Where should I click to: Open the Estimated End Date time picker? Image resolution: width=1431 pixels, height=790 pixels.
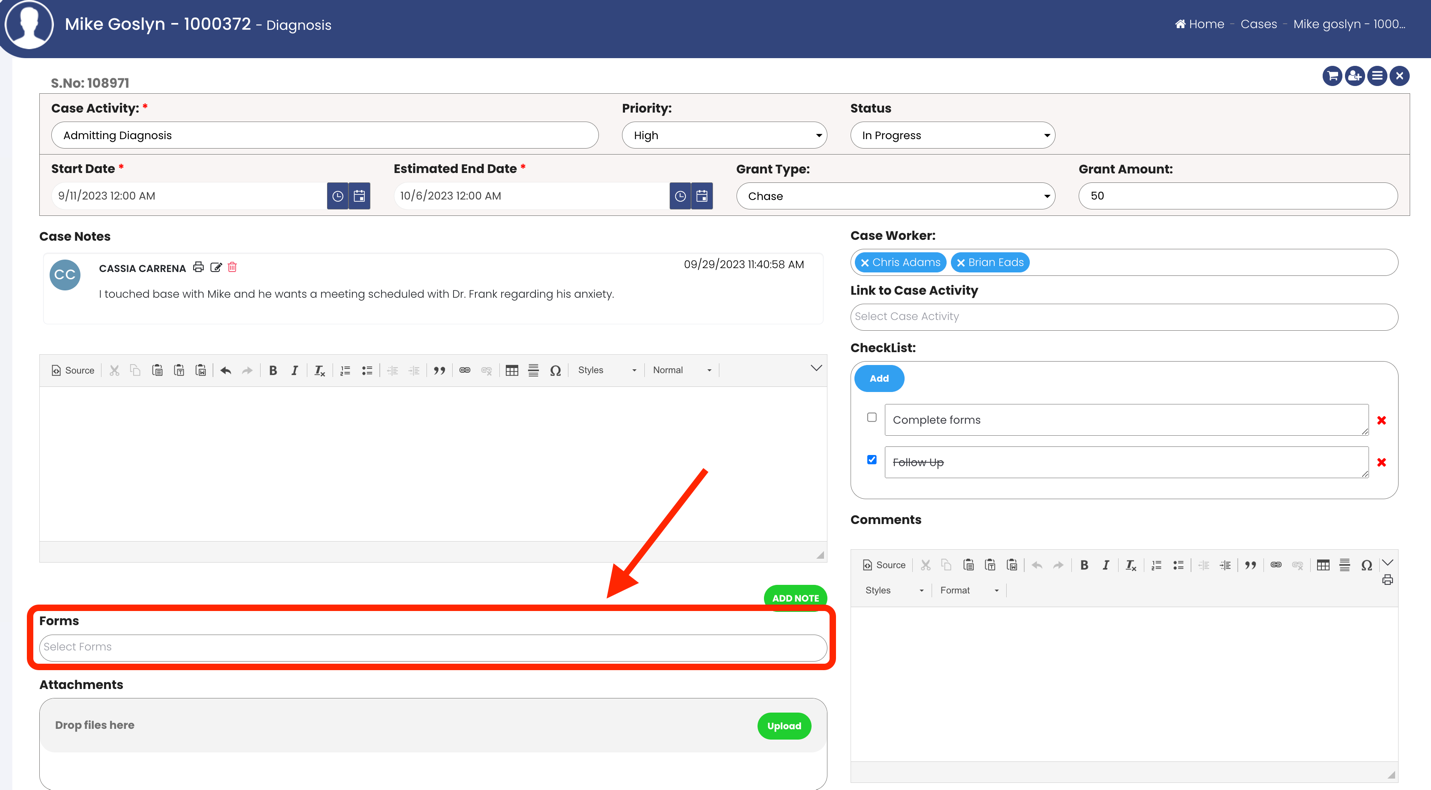[x=680, y=196]
